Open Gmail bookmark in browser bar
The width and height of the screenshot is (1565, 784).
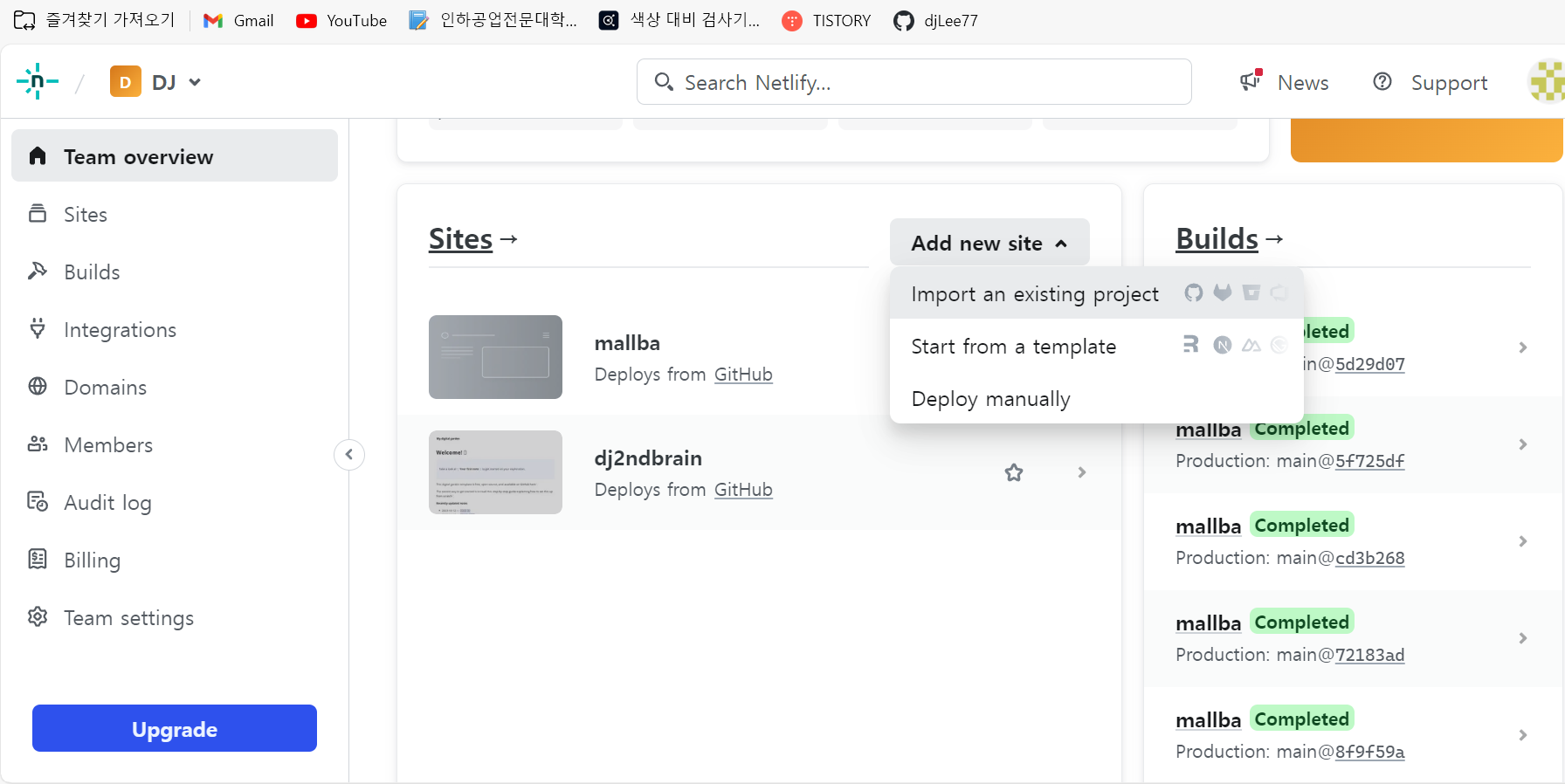click(x=238, y=20)
